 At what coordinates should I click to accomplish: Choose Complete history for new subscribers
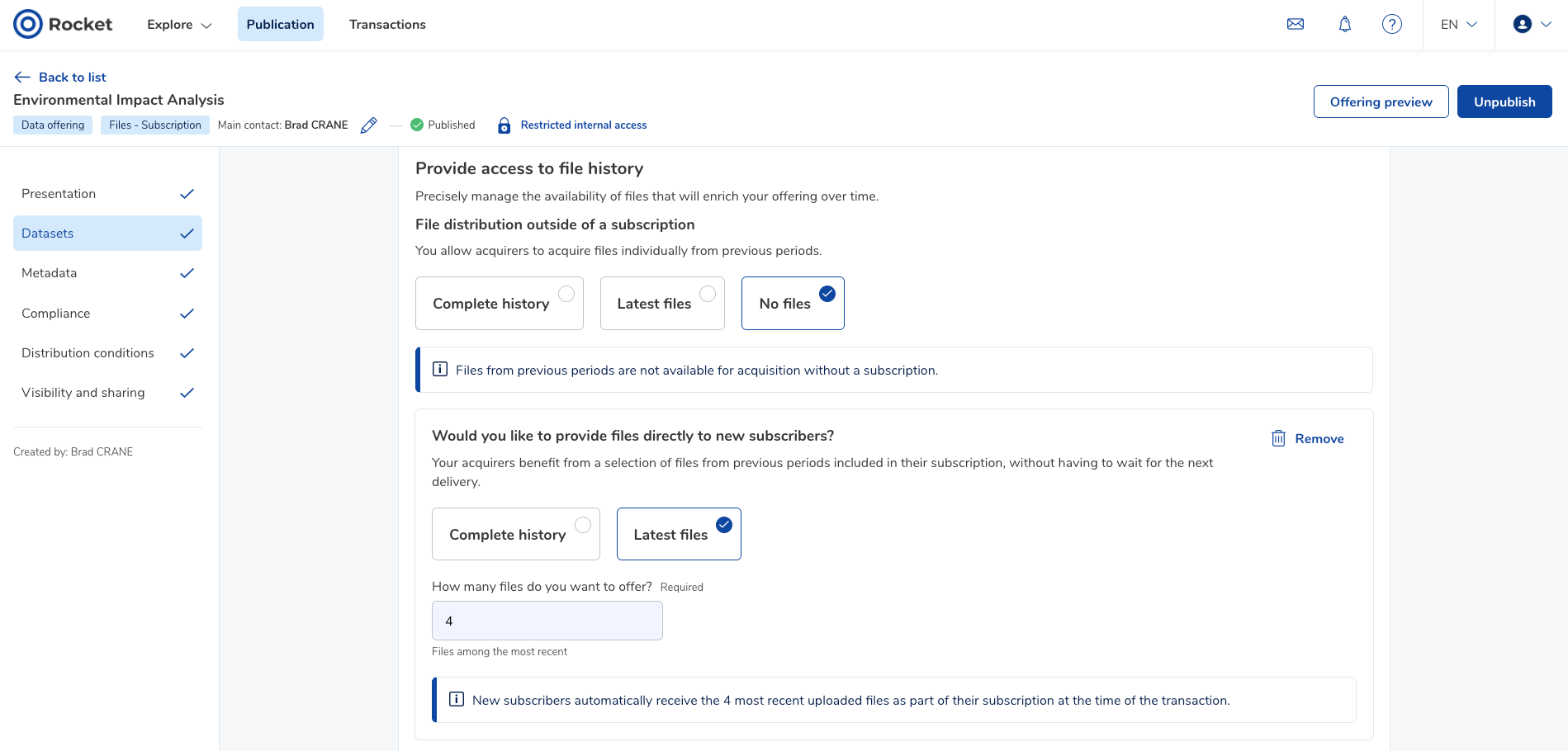pyautogui.click(x=516, y=534)
